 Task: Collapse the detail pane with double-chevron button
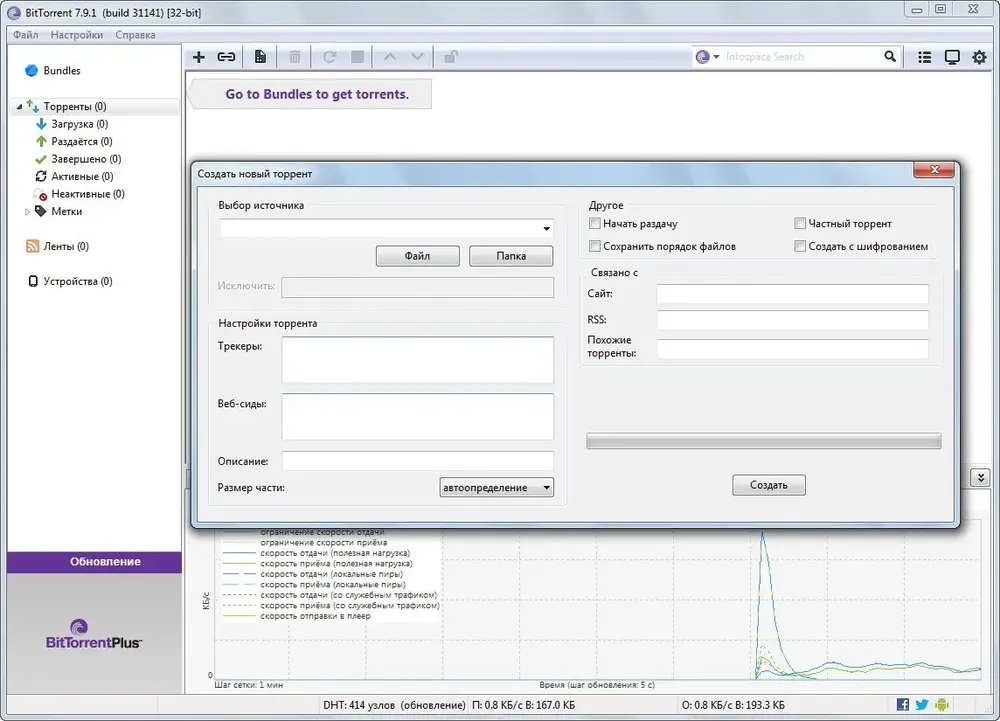pos(980,477)
